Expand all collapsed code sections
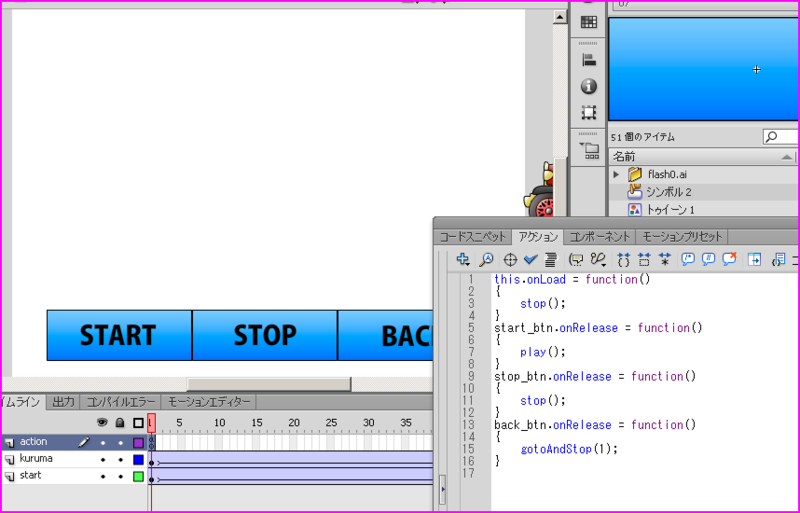Image resolution: width=800 pixels, height=513 pixels. [x=664, y=259]
